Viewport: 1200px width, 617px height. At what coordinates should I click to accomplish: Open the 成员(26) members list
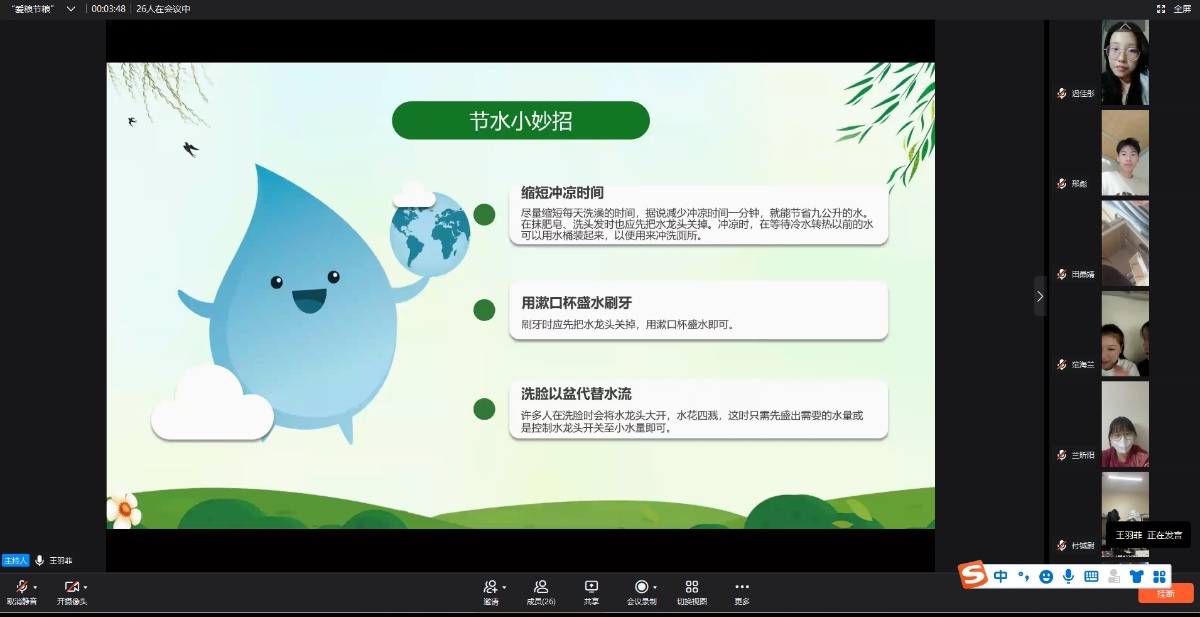pos(541,592)
